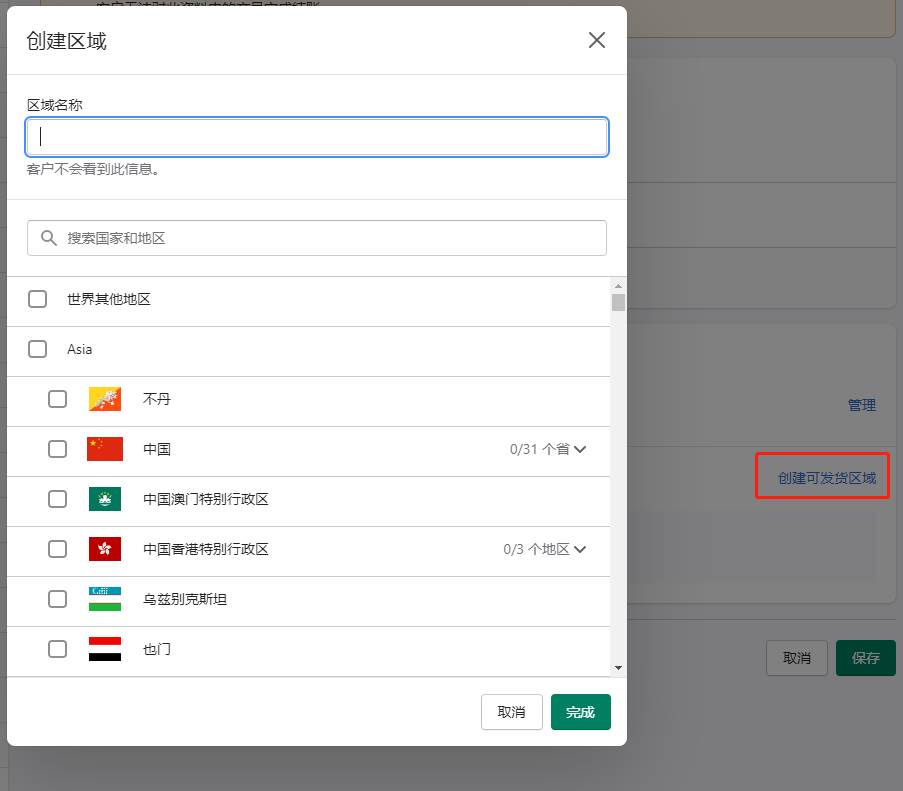Click the background page 保存 button
Image resolution: width=903 pixels, height=791 pixels.
pyautogui.click(x=866, y=658)
